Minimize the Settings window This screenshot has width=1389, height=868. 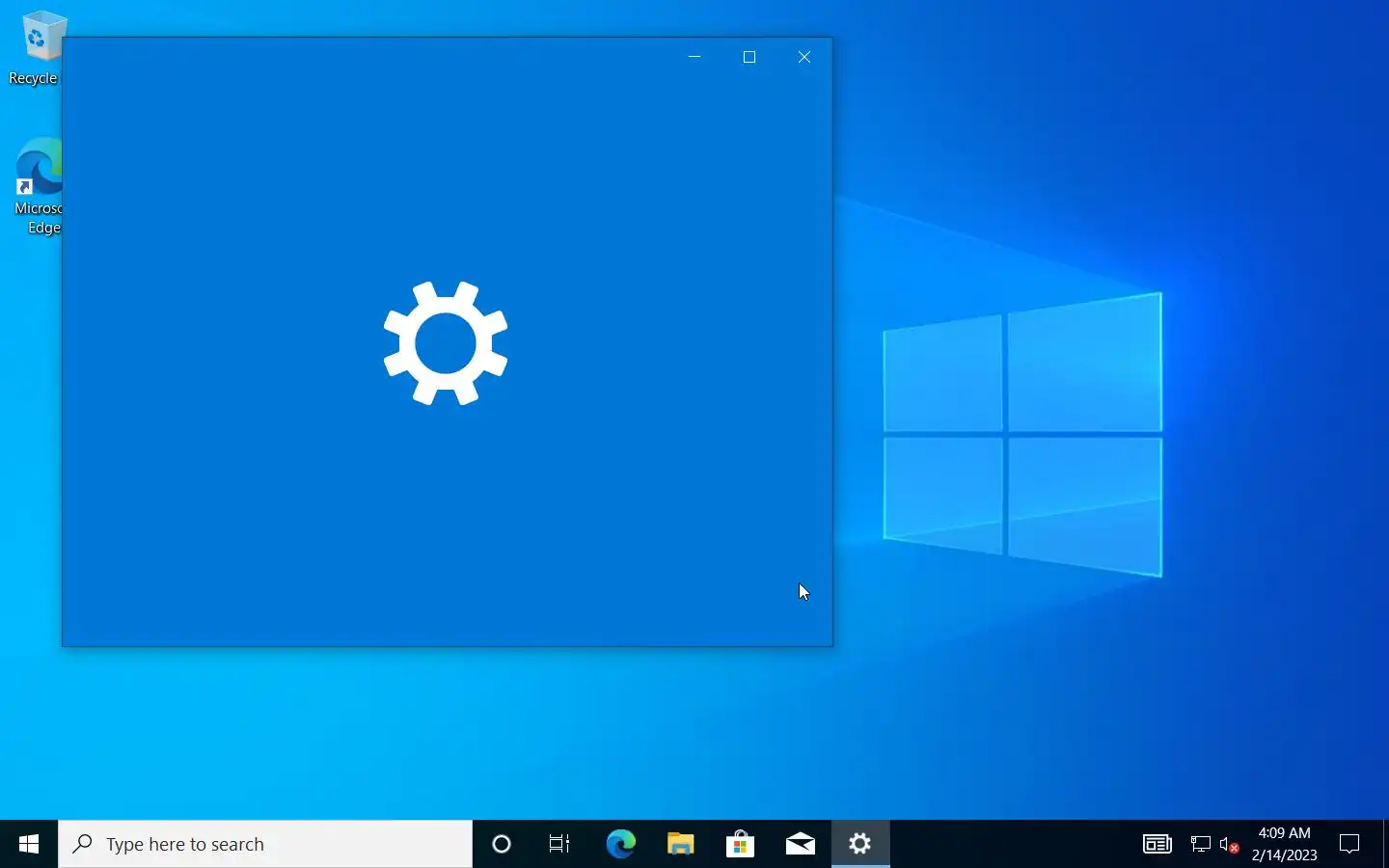tap(694, 57)
